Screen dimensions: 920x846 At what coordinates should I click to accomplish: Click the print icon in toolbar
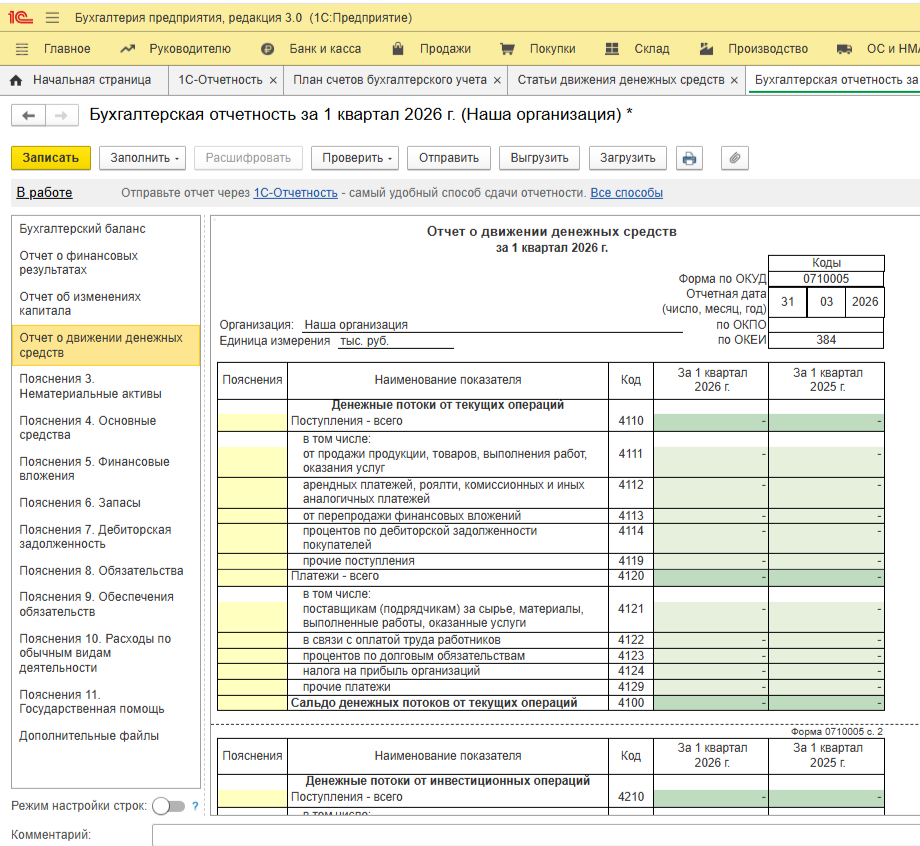(689, 158)
